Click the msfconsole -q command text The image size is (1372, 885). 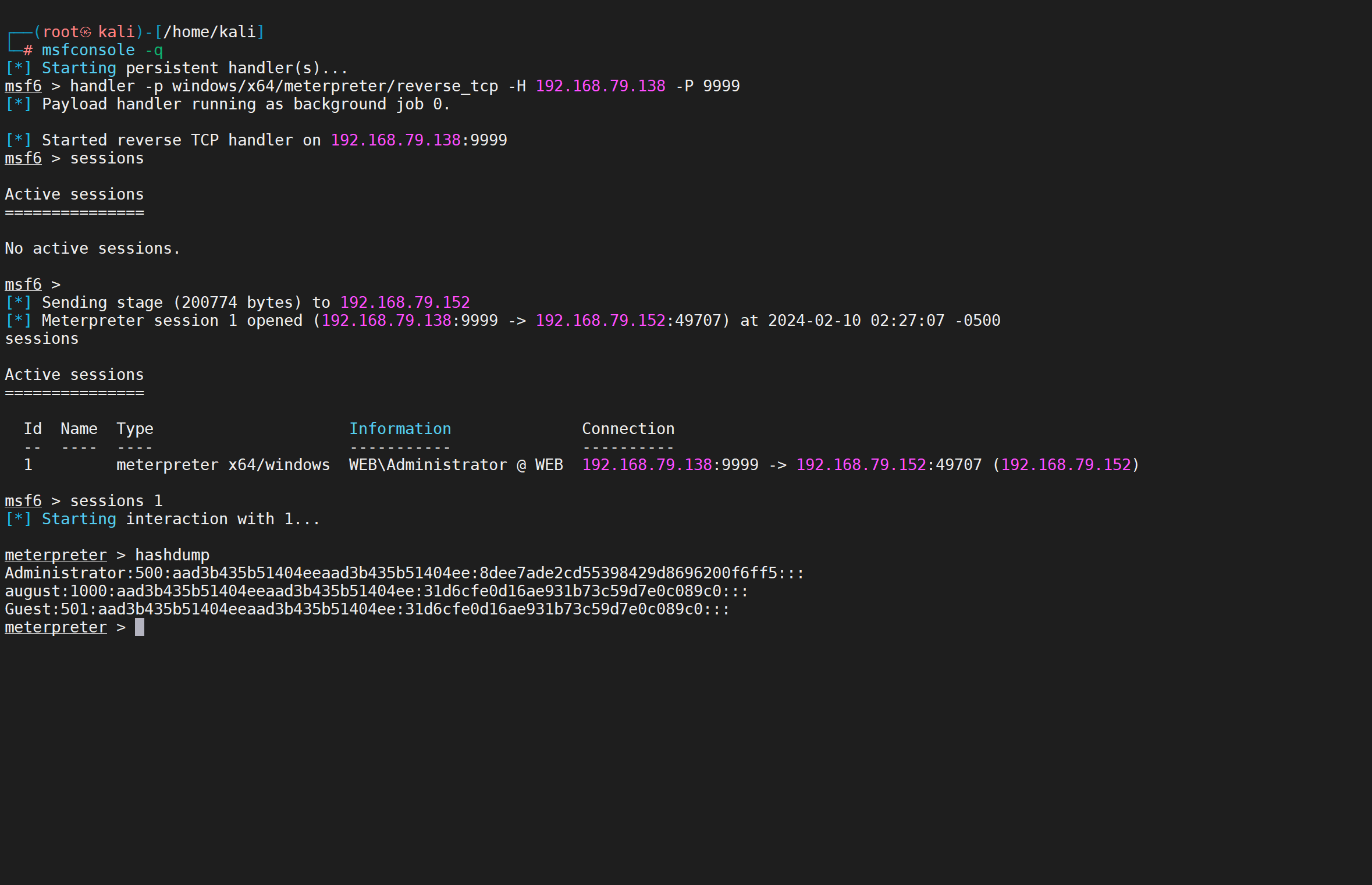(x=102, y=50)
